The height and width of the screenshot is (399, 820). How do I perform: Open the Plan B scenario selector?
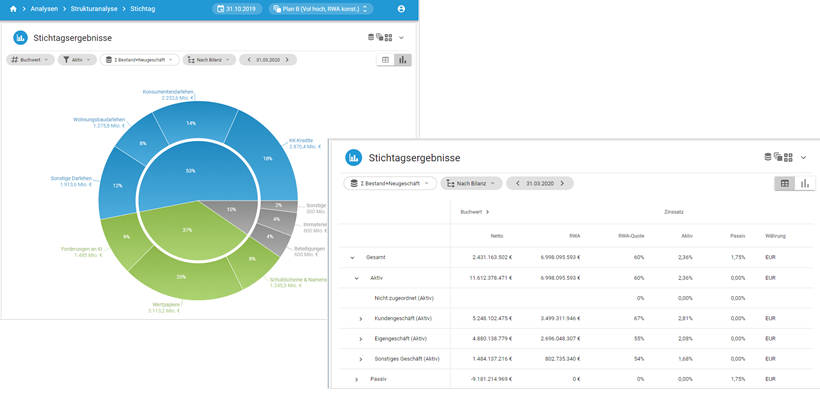321,9
